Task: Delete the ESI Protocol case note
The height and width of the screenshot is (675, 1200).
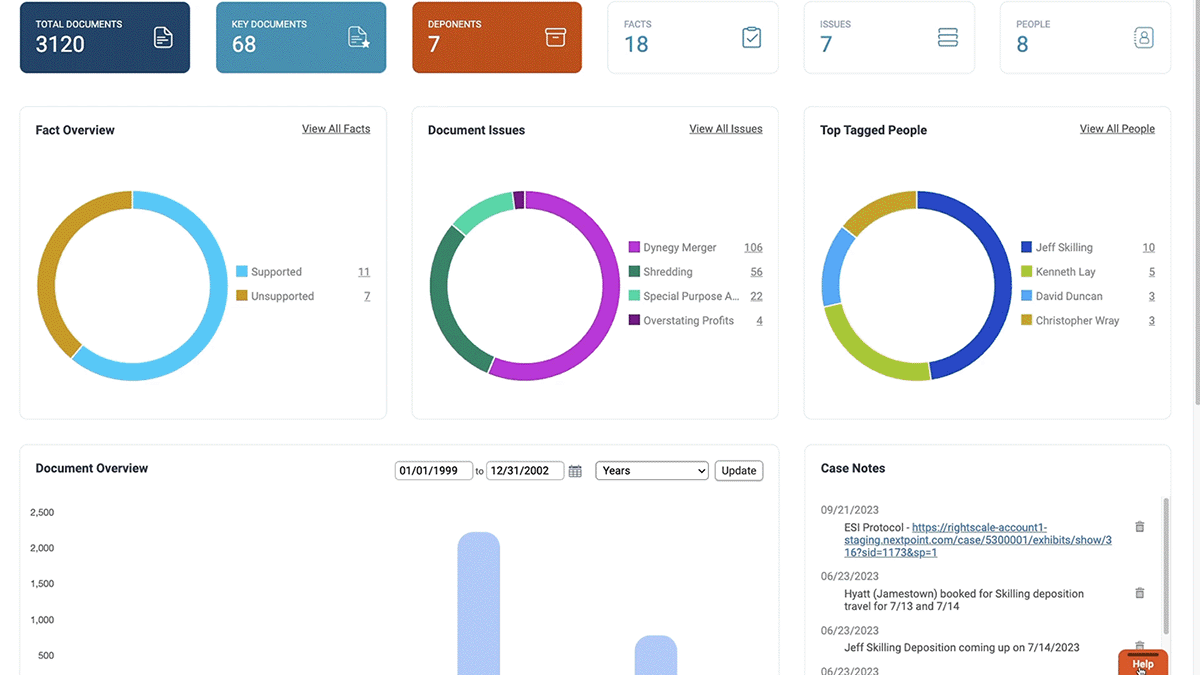Action: [x=1139, y=527]
